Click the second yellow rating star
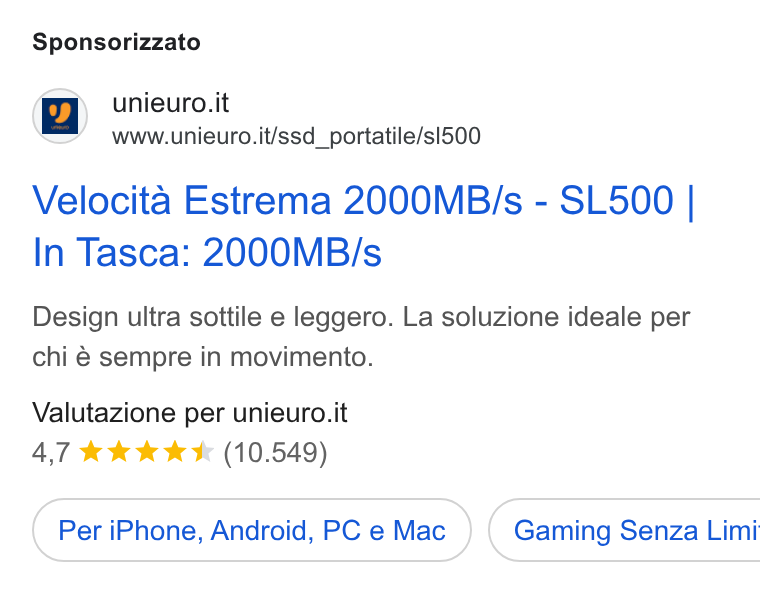The image size is (760, 594). (119, 452)
